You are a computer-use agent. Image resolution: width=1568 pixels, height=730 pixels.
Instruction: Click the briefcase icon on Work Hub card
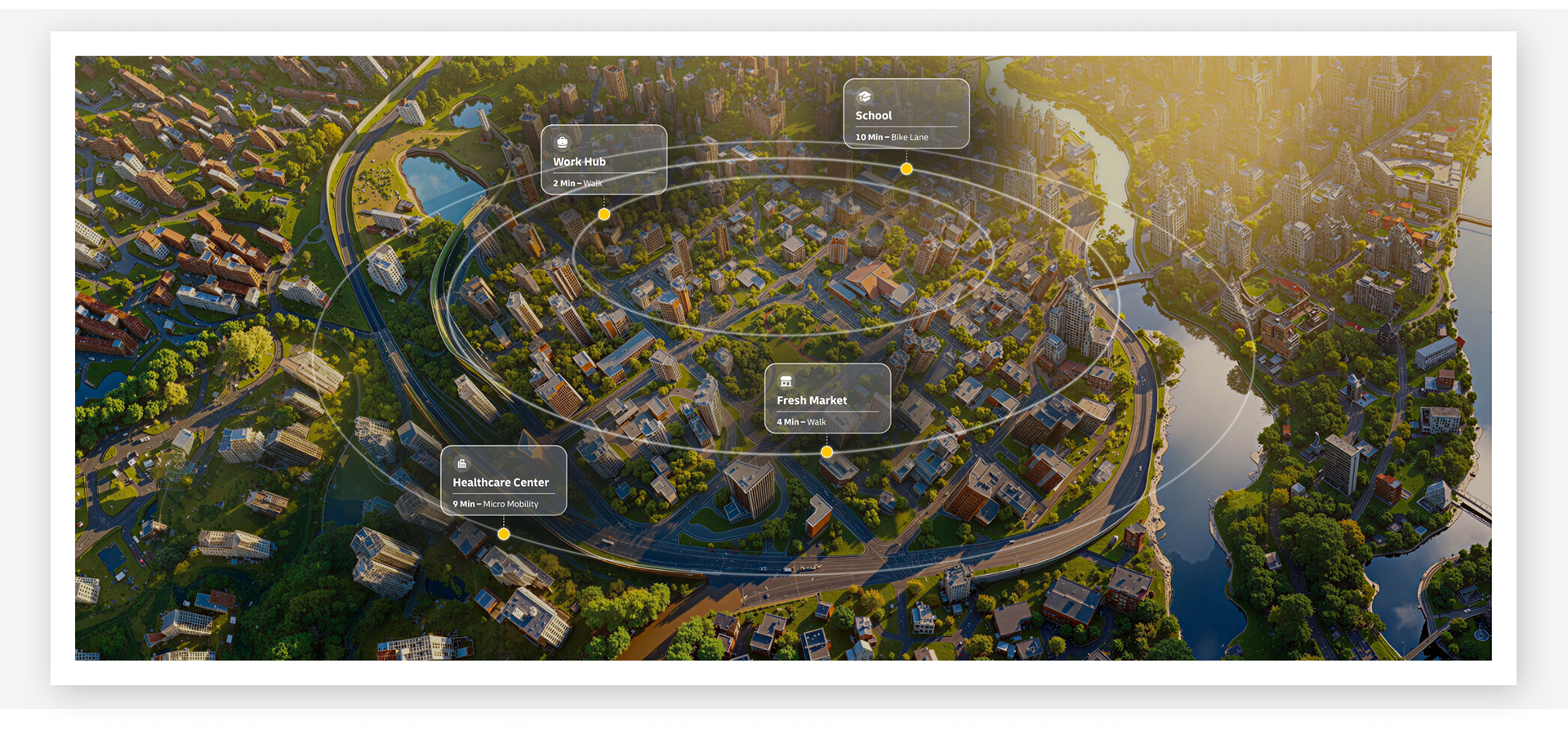click(562, 142)
